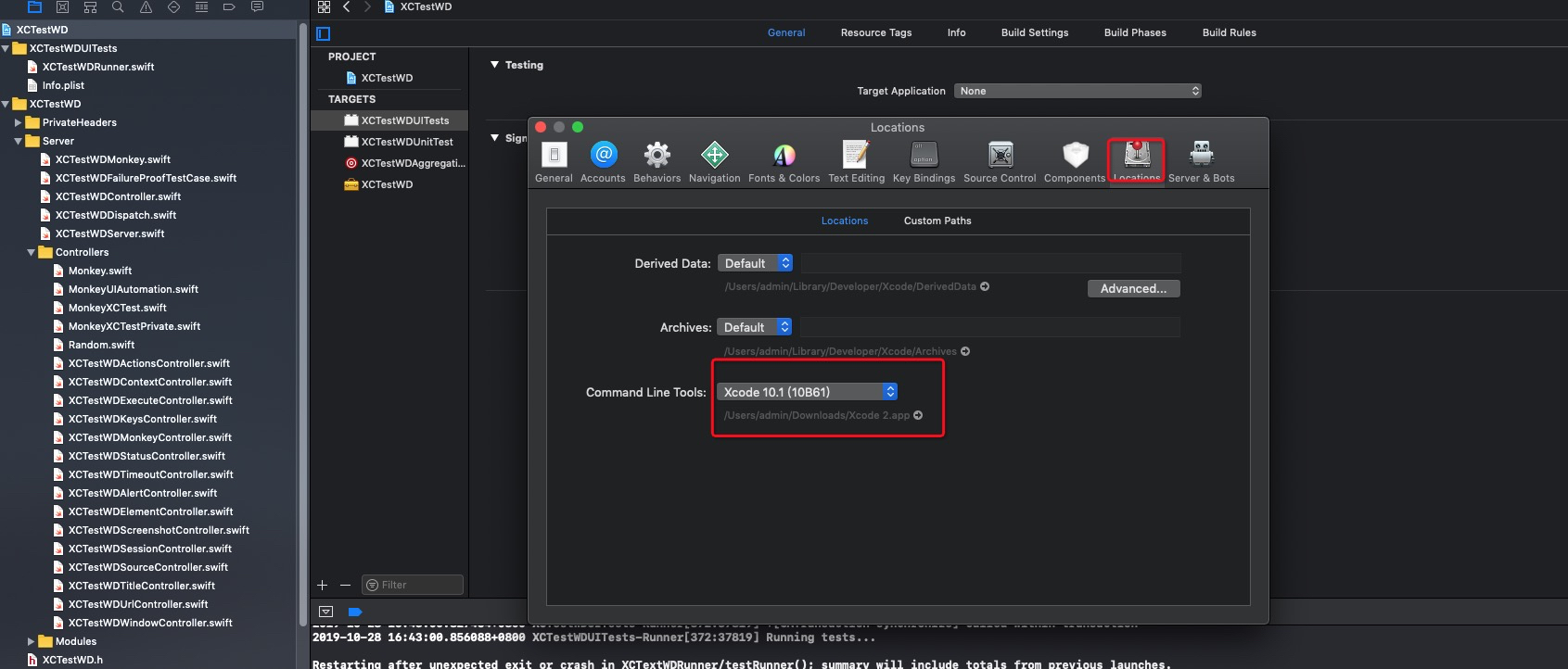The height and width of the screenshot is (669, 1568).
Task: Open Server & Bots preferences
Action: click(x=1202, y=155)
